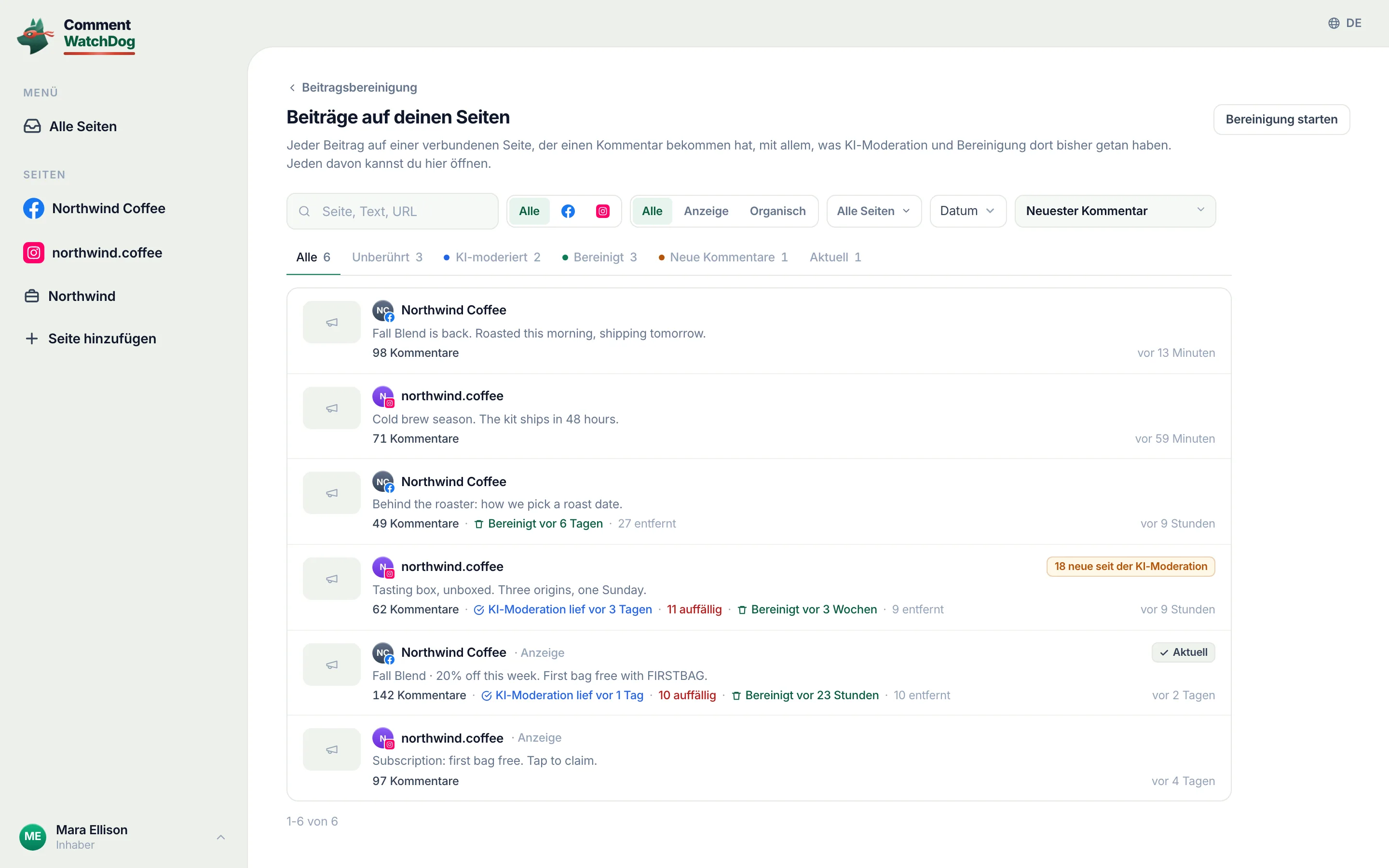
Task: Open thumbnail of Cold brew season post
Action: click(332, 408)
